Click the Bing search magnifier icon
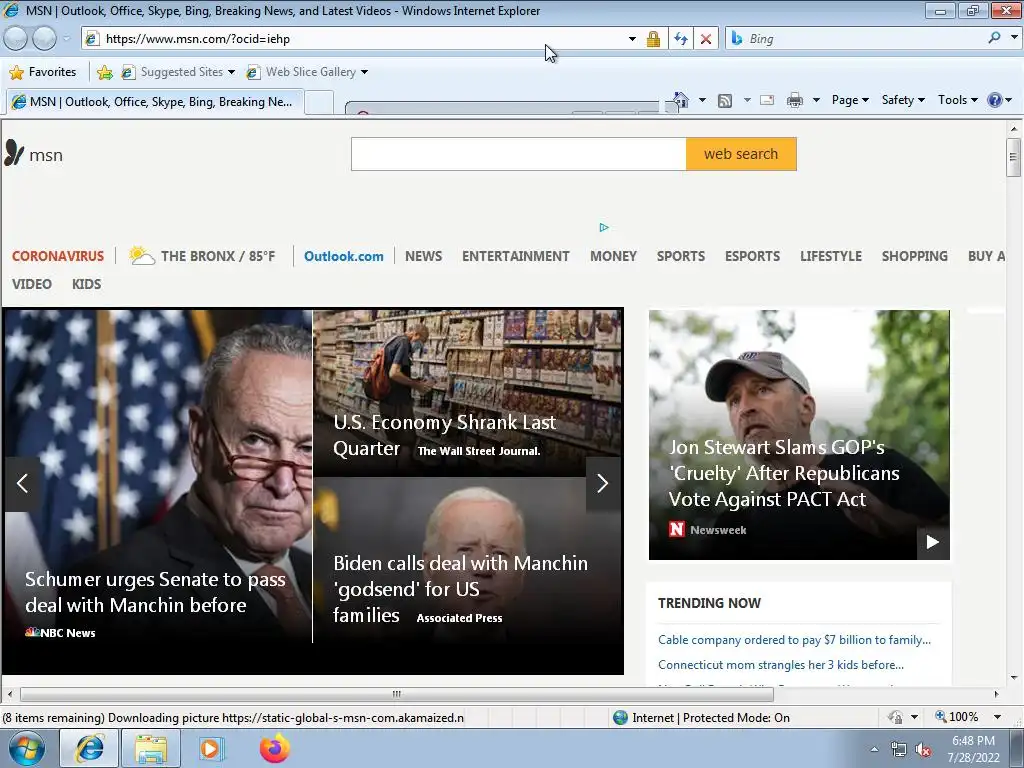This screenshot has width=1024, height=768. tap(994, 38)
